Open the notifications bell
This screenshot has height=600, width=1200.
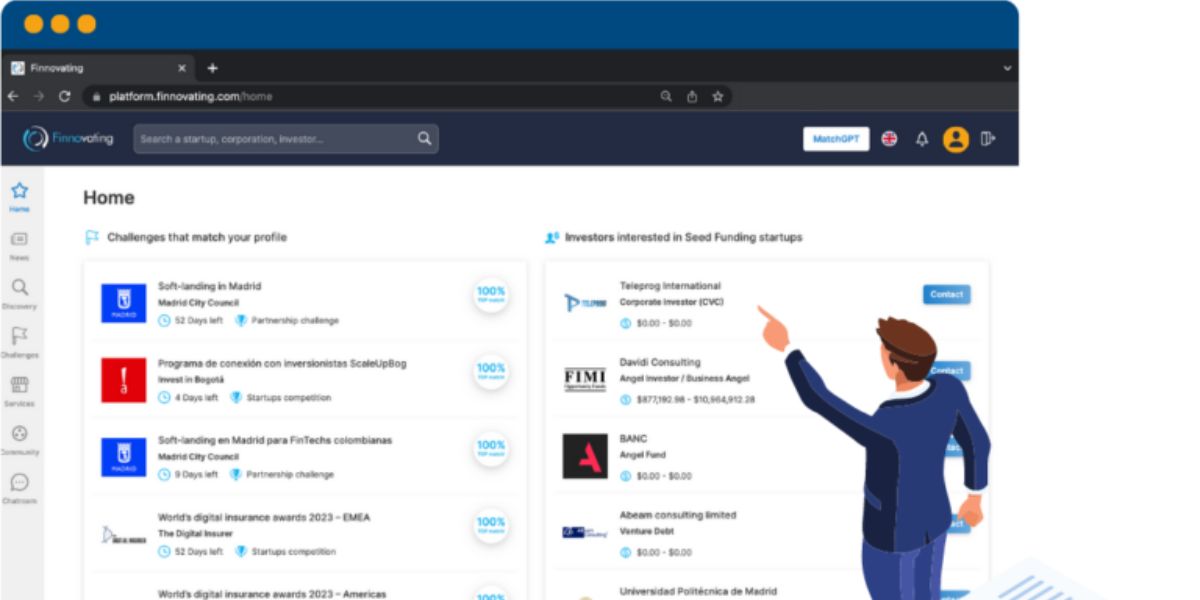pyautogui.click(x=922, y=139)
